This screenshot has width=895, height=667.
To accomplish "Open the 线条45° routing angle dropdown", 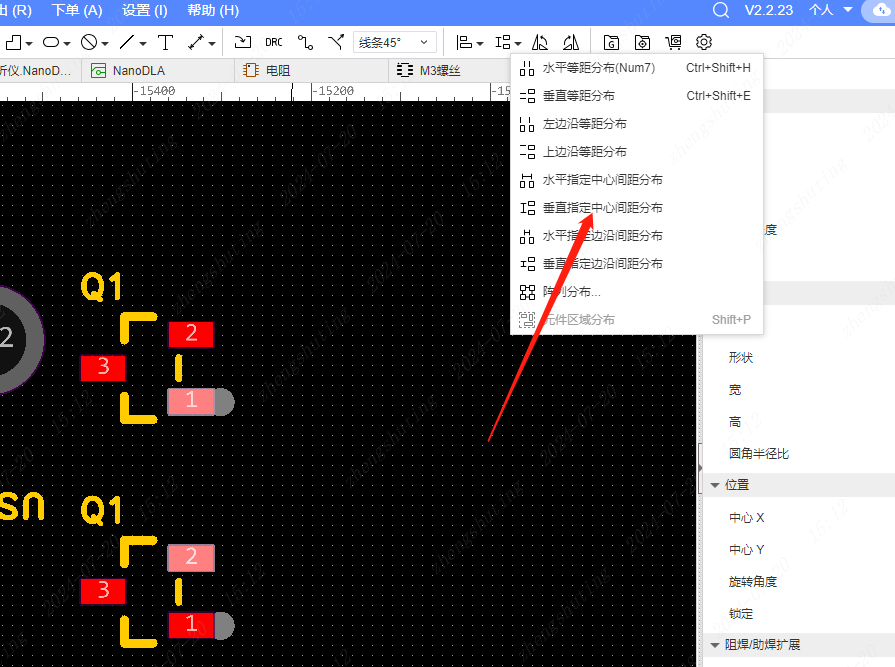I will pyautogui.click(x=395, y=42).
